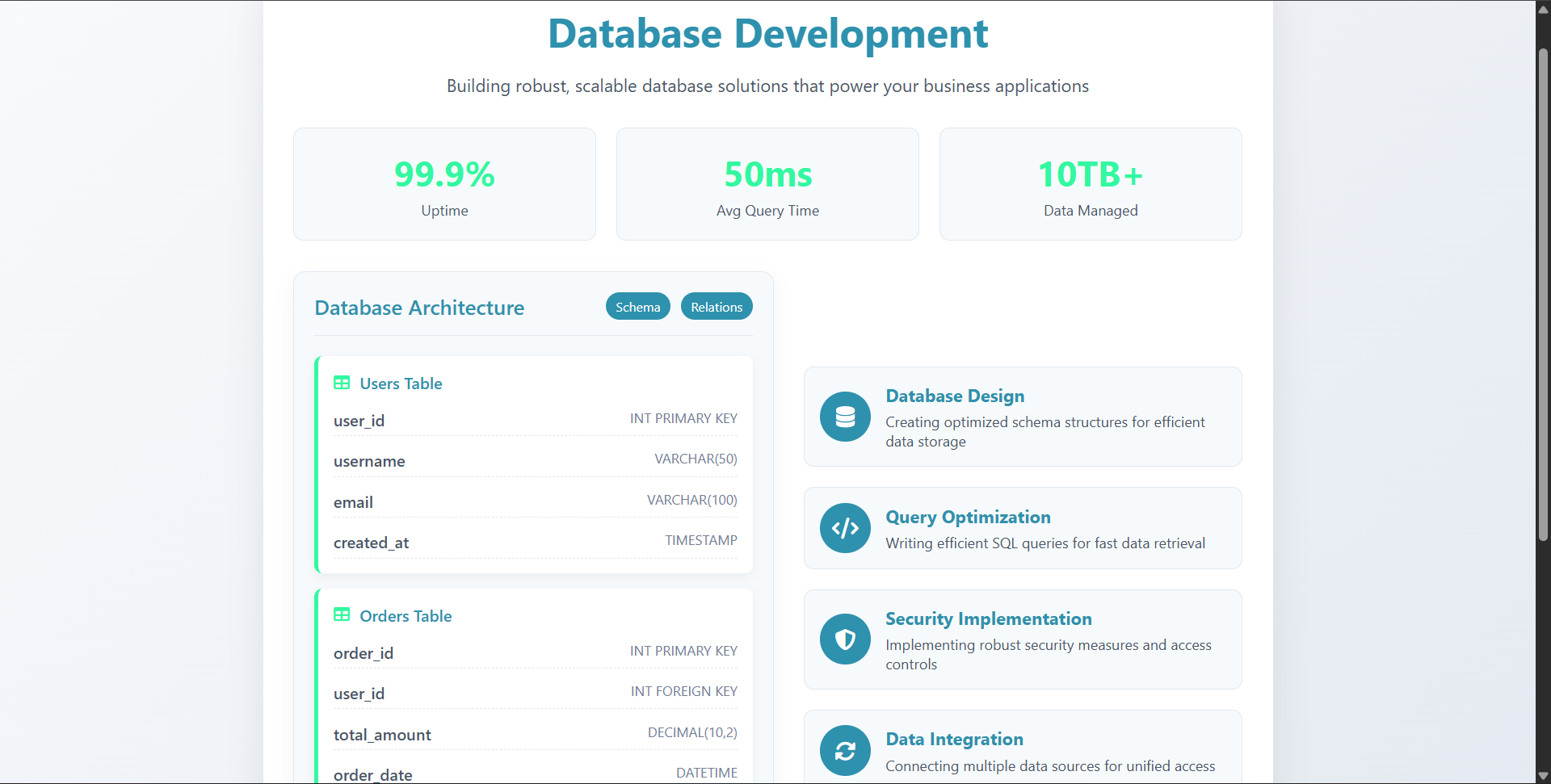Click the Relations pill button
The image size is (1551, 784).
click(717, 306)
